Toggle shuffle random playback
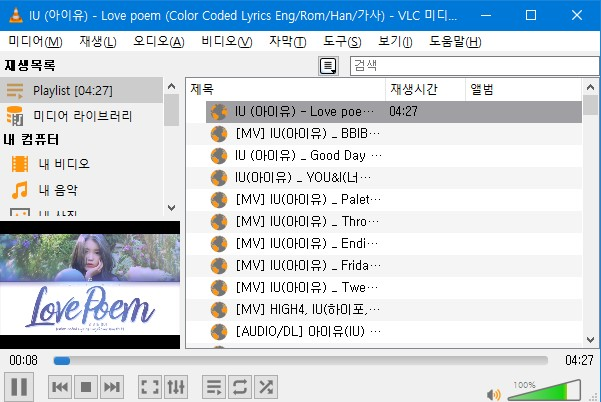Viewport: 601px width, 402px height. click(x=266, y=387)
